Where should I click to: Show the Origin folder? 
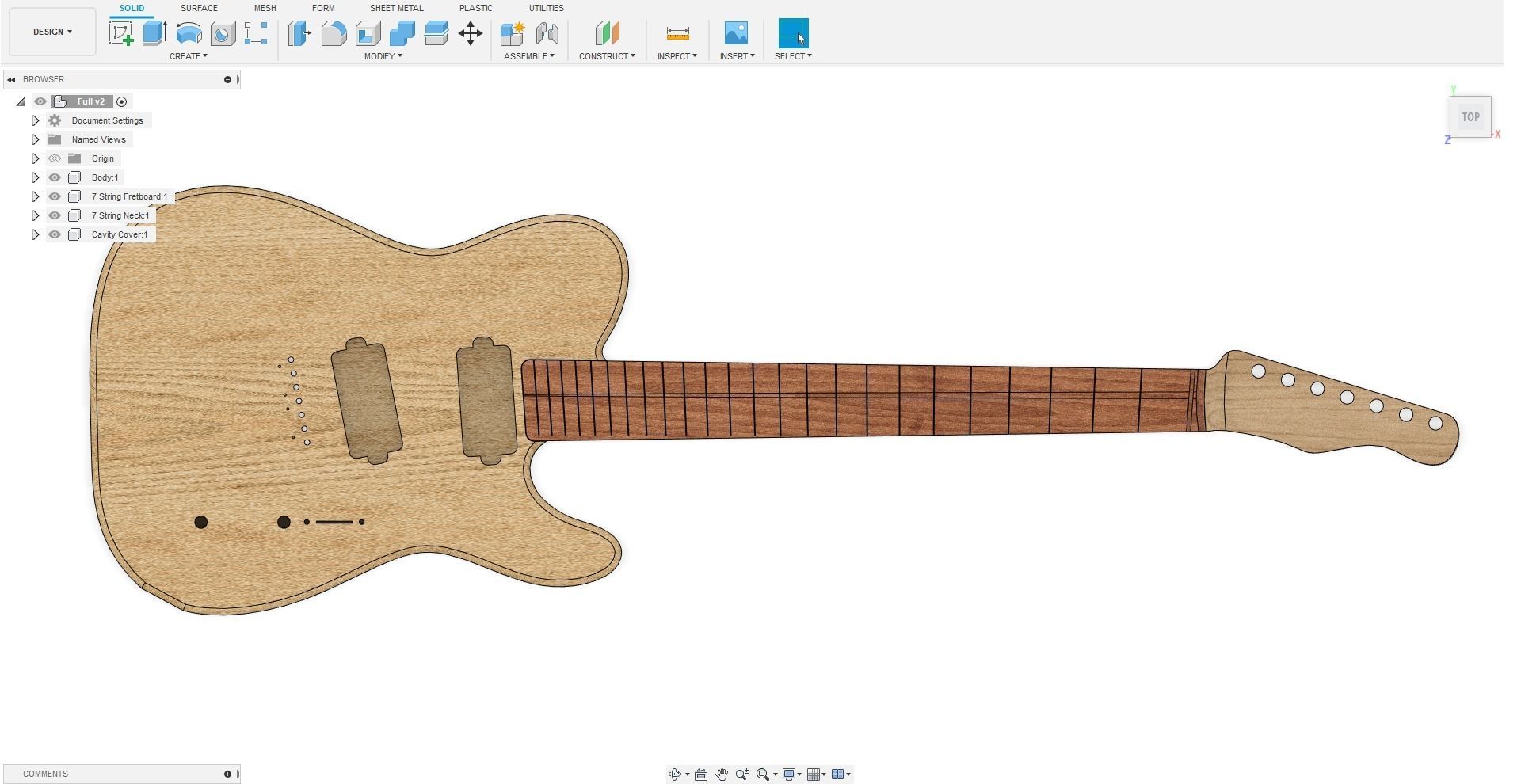click(x=54, y=158)
